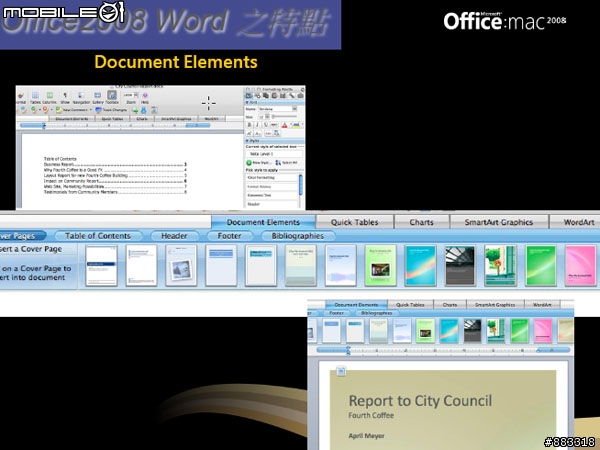Click the wrench icon in palette header
The image size is (600, 450).
pyautogui.click(x=292, y=96)
